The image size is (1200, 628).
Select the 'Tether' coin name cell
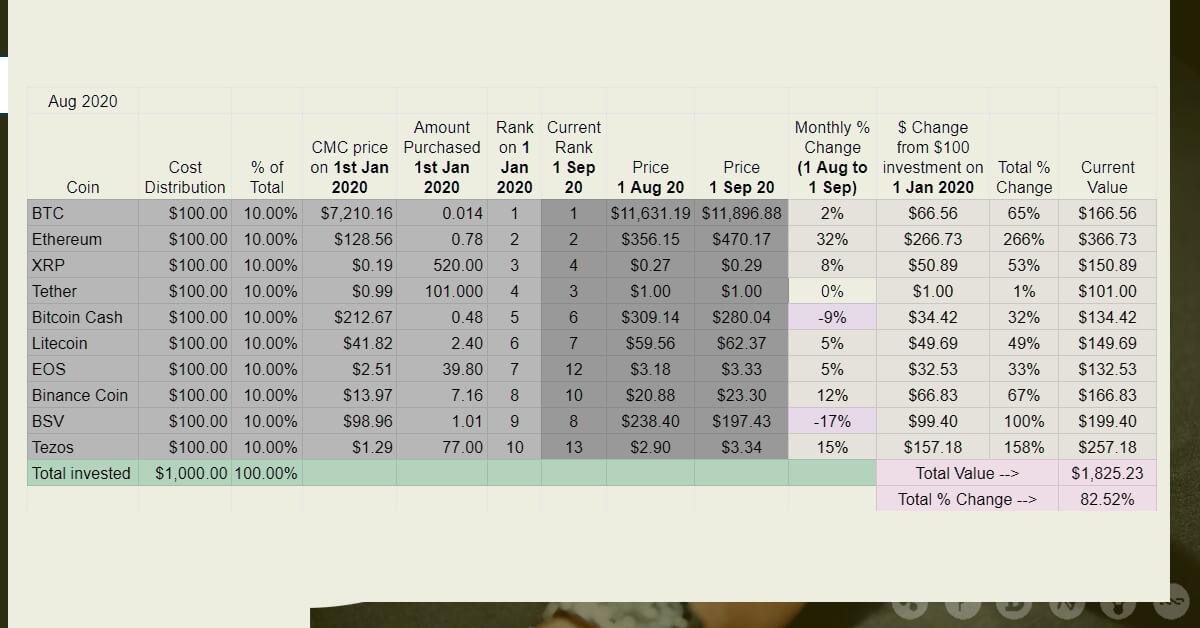[83, 291]
